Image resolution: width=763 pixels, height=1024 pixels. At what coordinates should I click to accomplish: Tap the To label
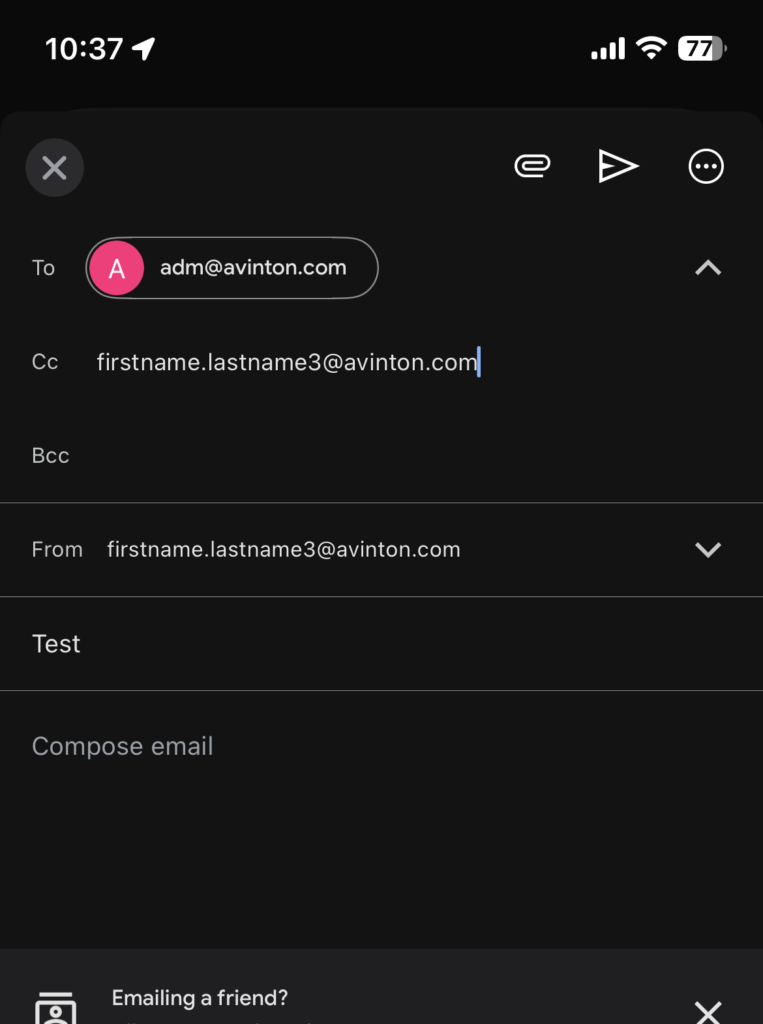43,268
